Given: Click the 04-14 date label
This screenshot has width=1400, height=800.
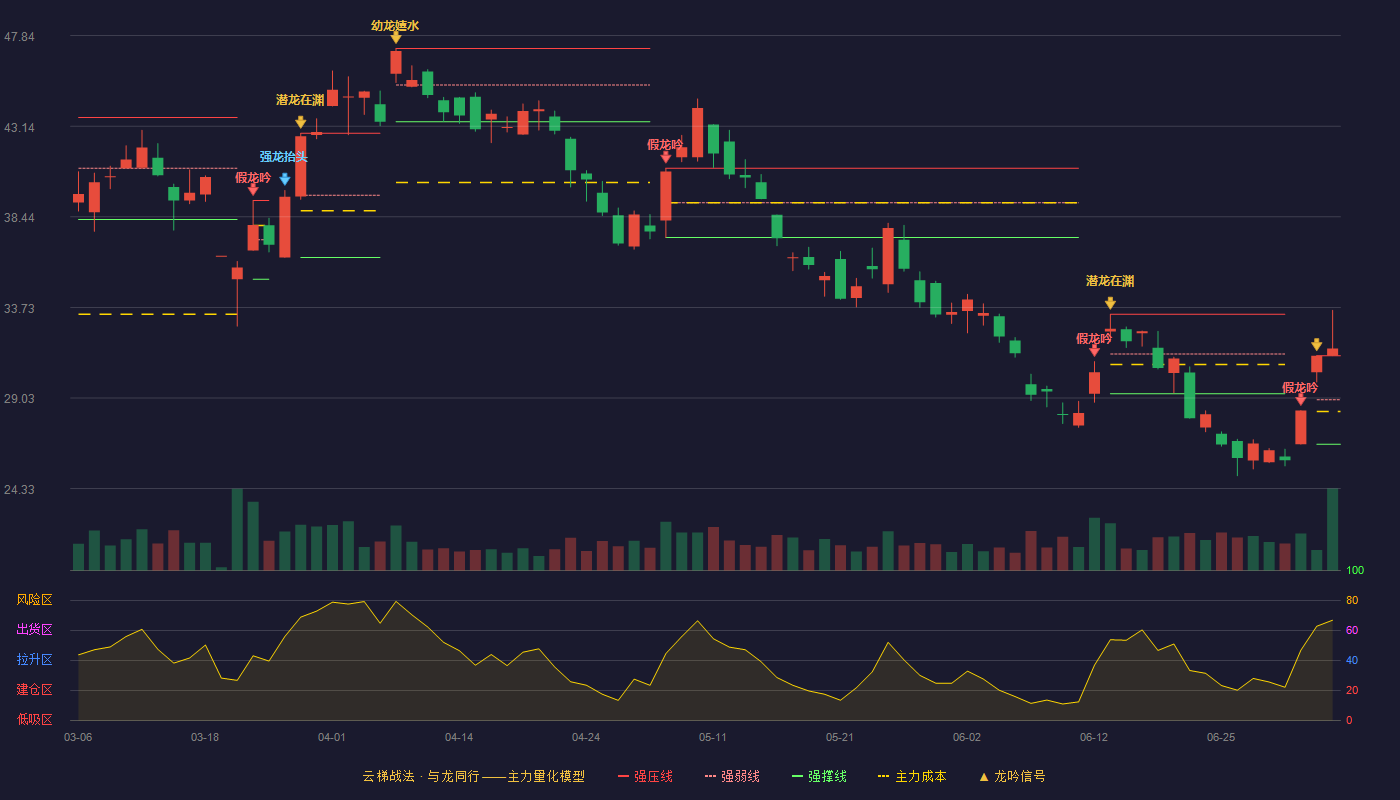Looking at the screenshot, I should [x=459, y=737].
